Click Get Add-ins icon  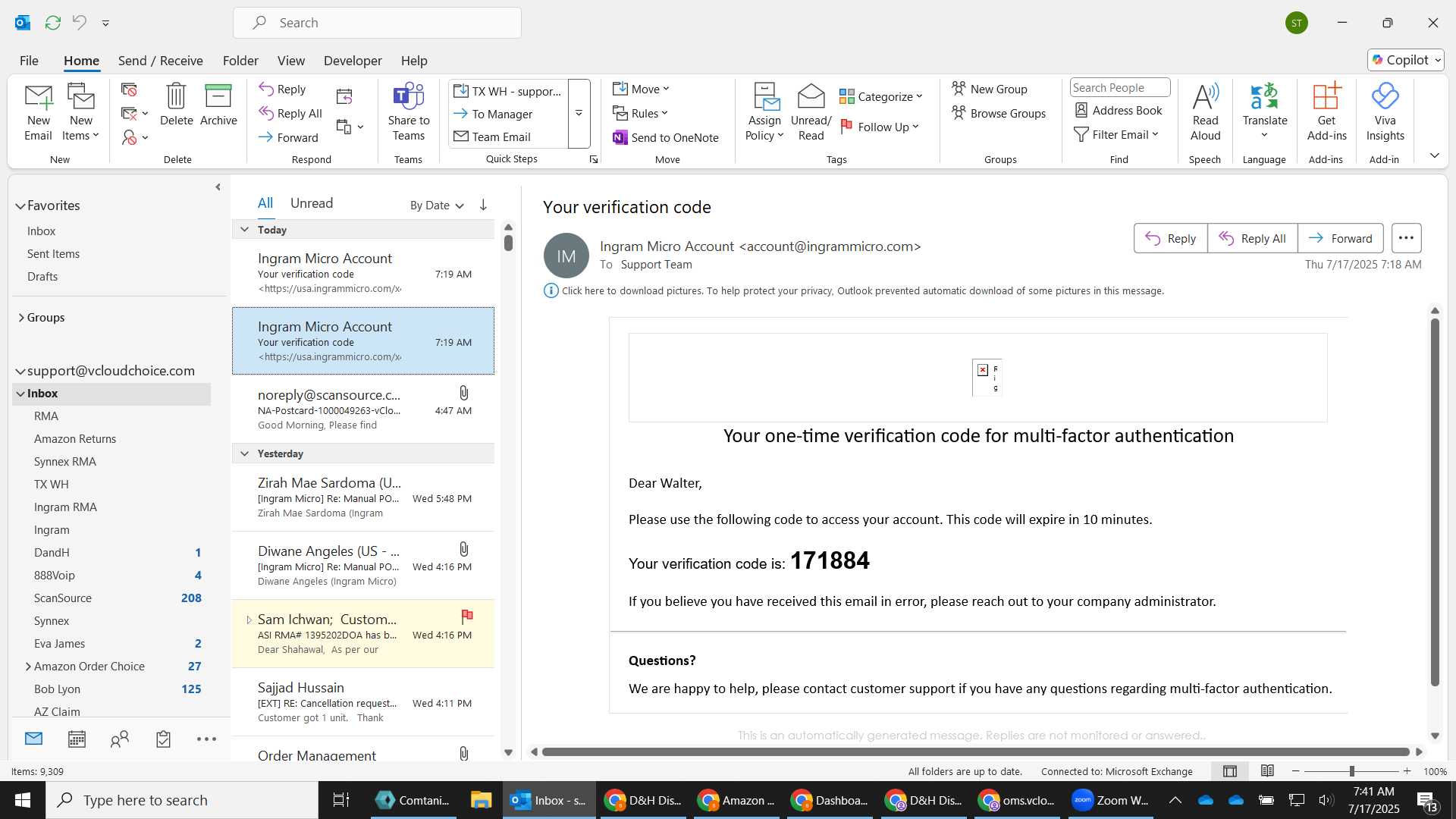point(1326,112)
